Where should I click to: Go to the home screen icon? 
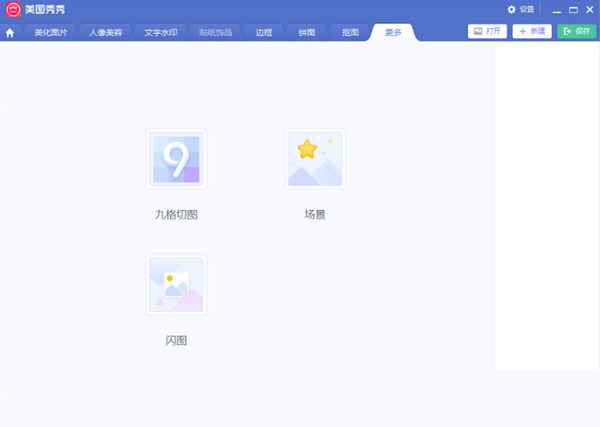11,32
